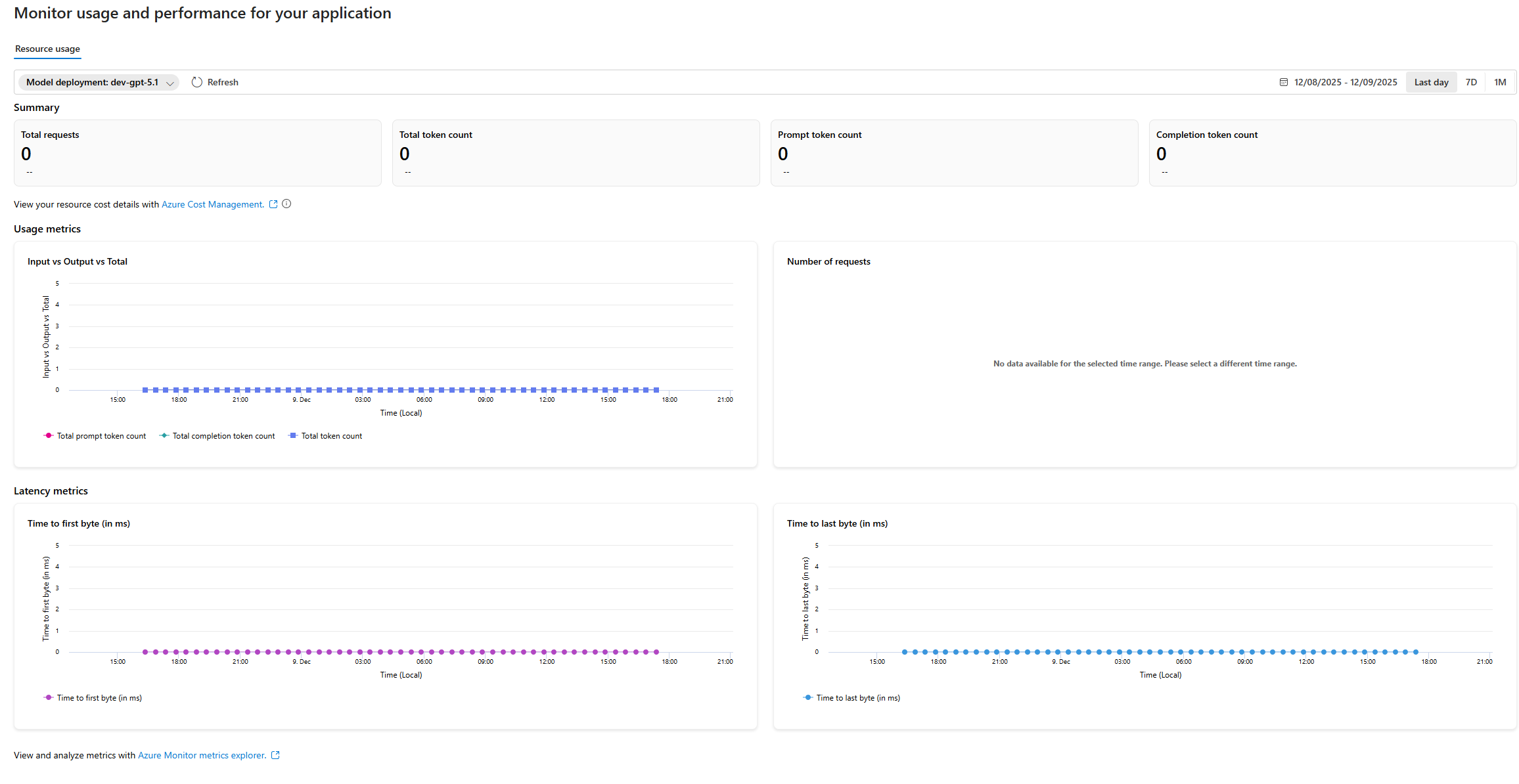Hide Time to last byte legend series
This screenshot has width=1519, height=784.
pos(857,698)
